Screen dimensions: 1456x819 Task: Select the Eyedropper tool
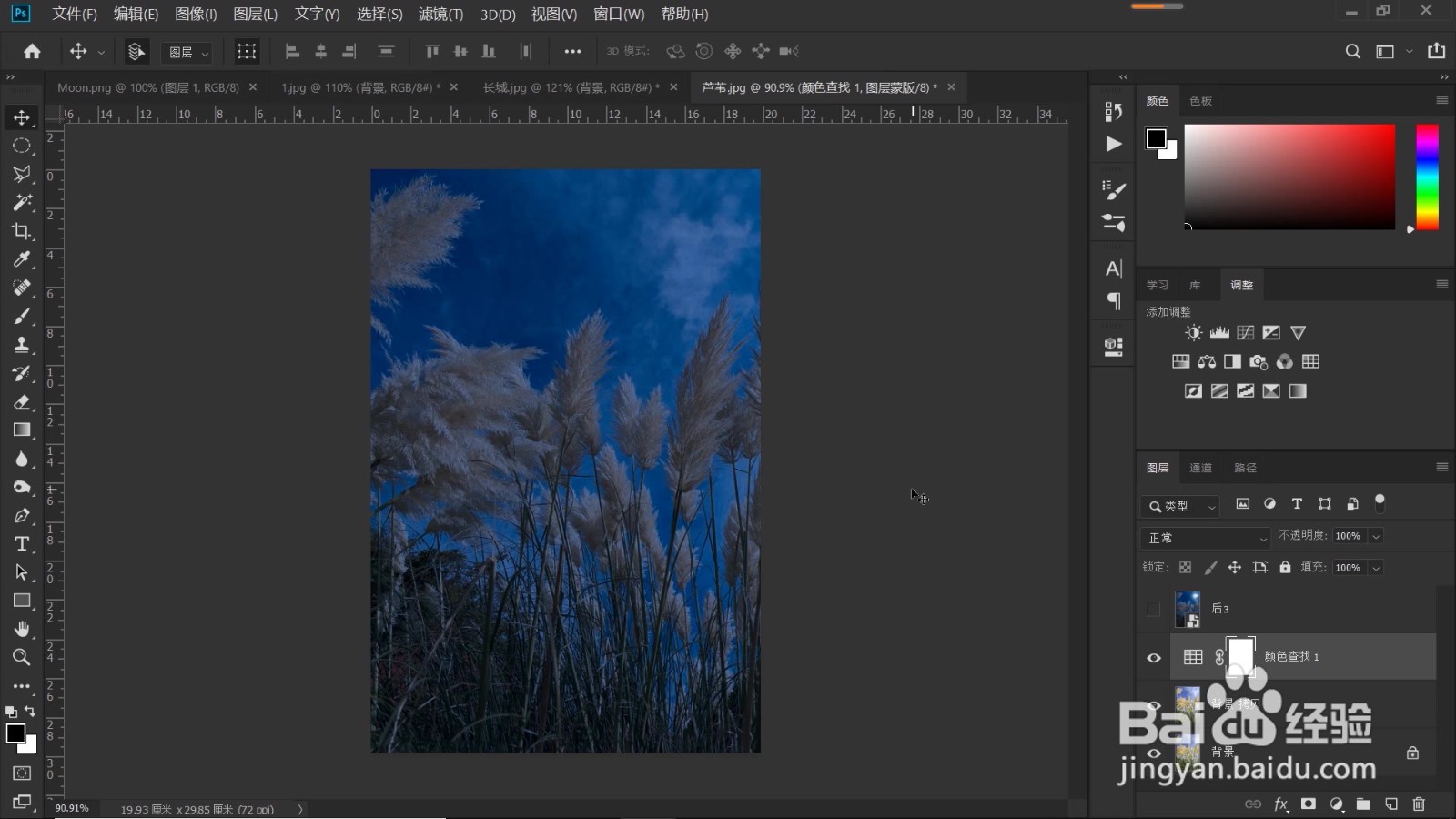pos(22,259)
